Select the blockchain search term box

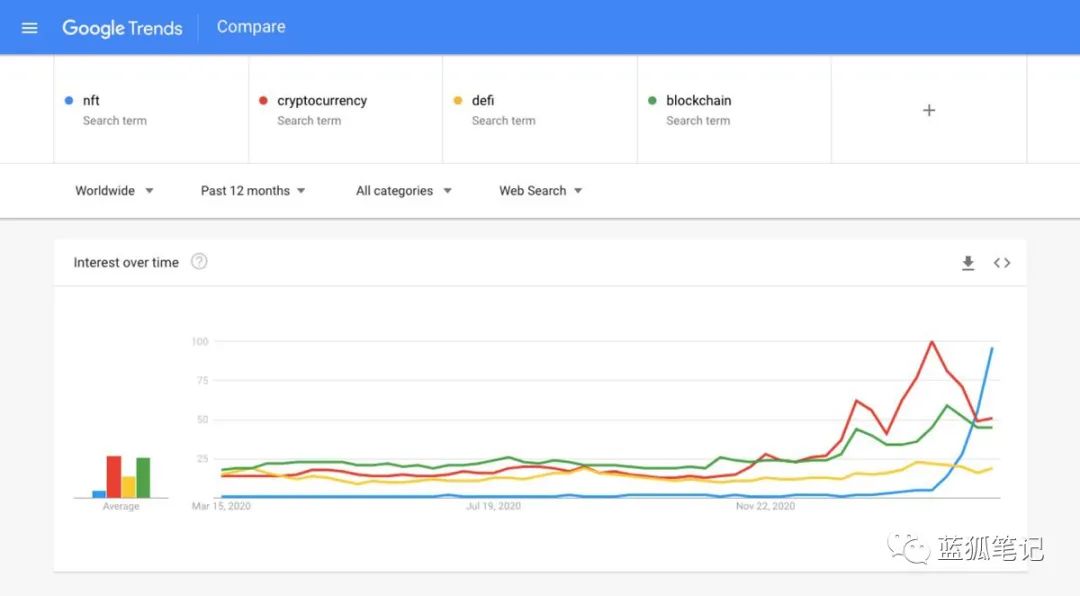point(734,110)
